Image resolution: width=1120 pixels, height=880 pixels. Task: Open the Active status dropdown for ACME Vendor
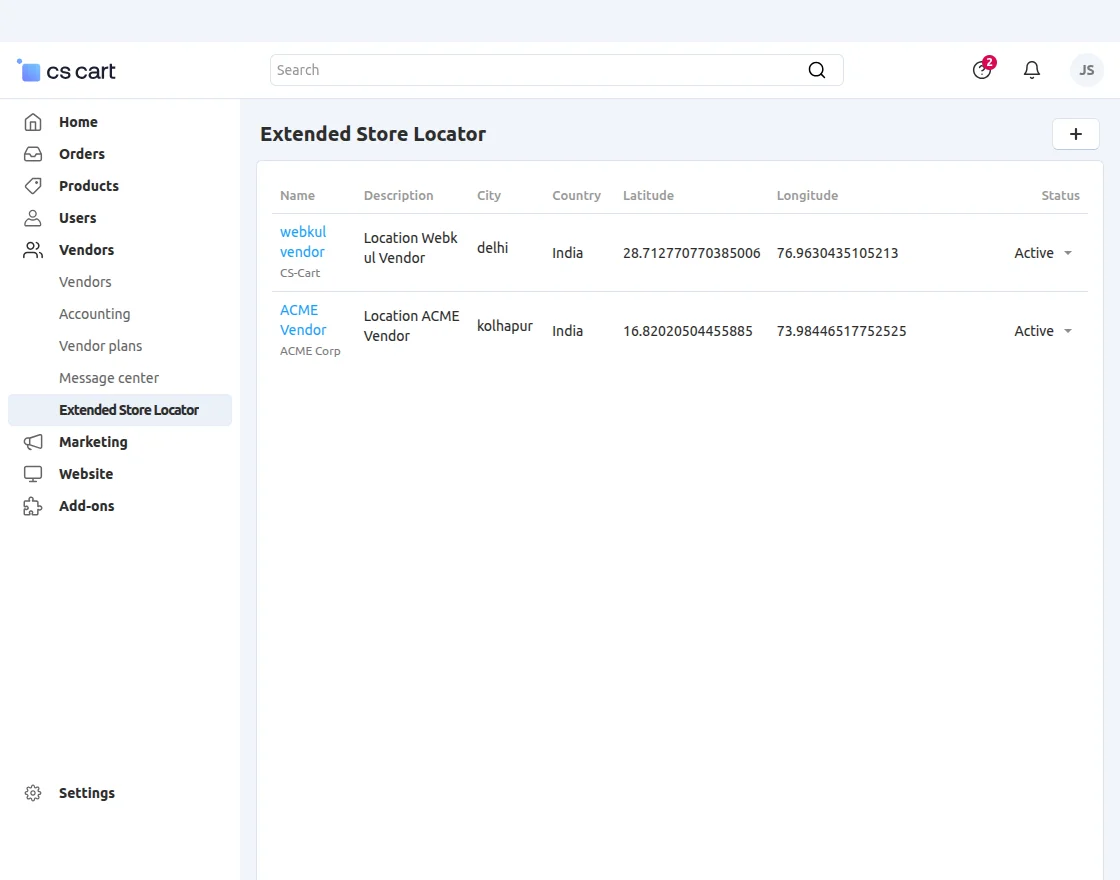coord(1043,331)
